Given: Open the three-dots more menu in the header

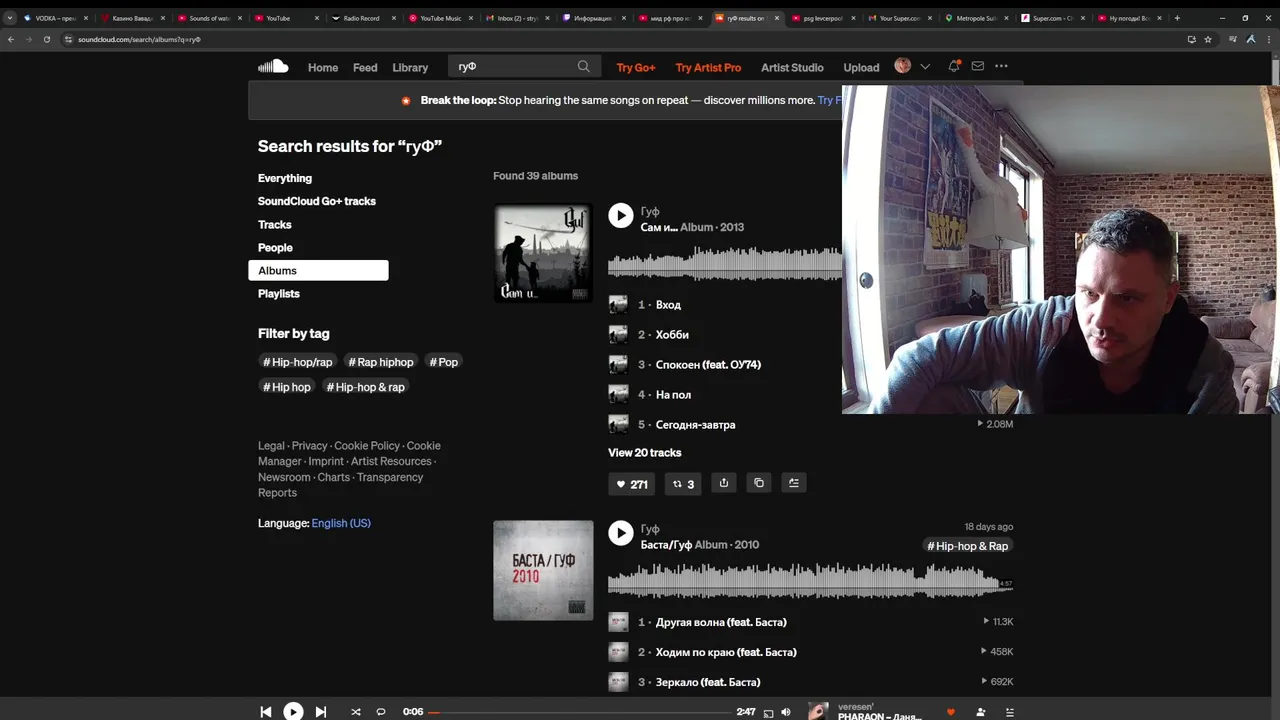Looking at the screenshot, I should [1001, 66].
